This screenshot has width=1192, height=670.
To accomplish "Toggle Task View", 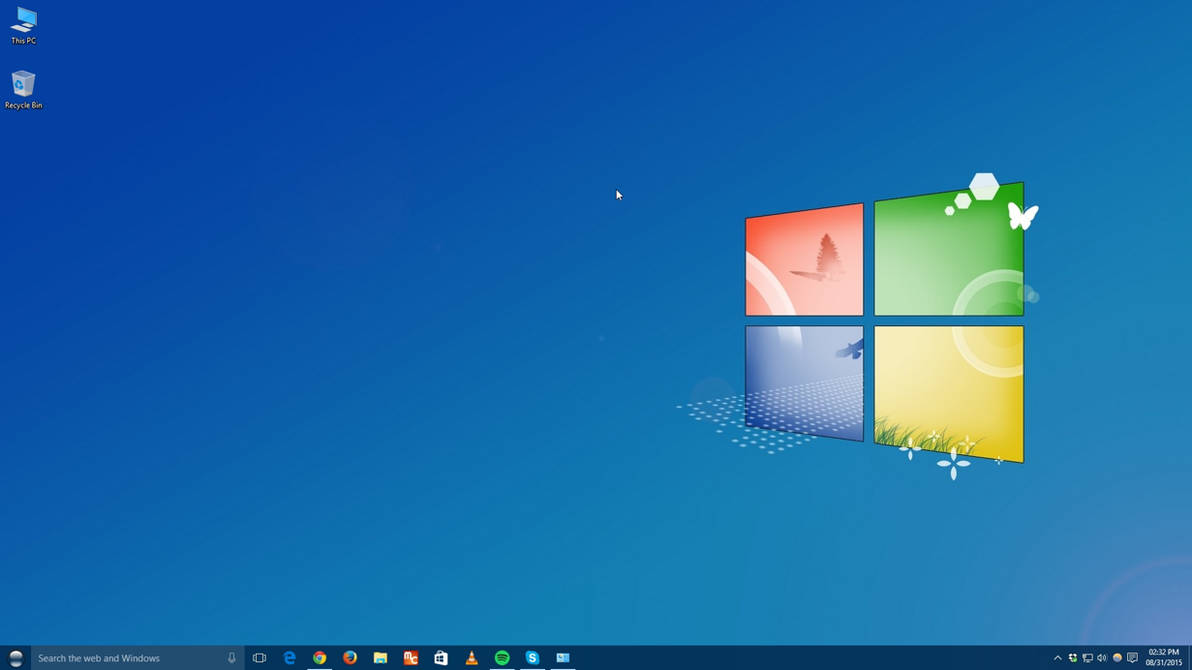I will 259,658.
